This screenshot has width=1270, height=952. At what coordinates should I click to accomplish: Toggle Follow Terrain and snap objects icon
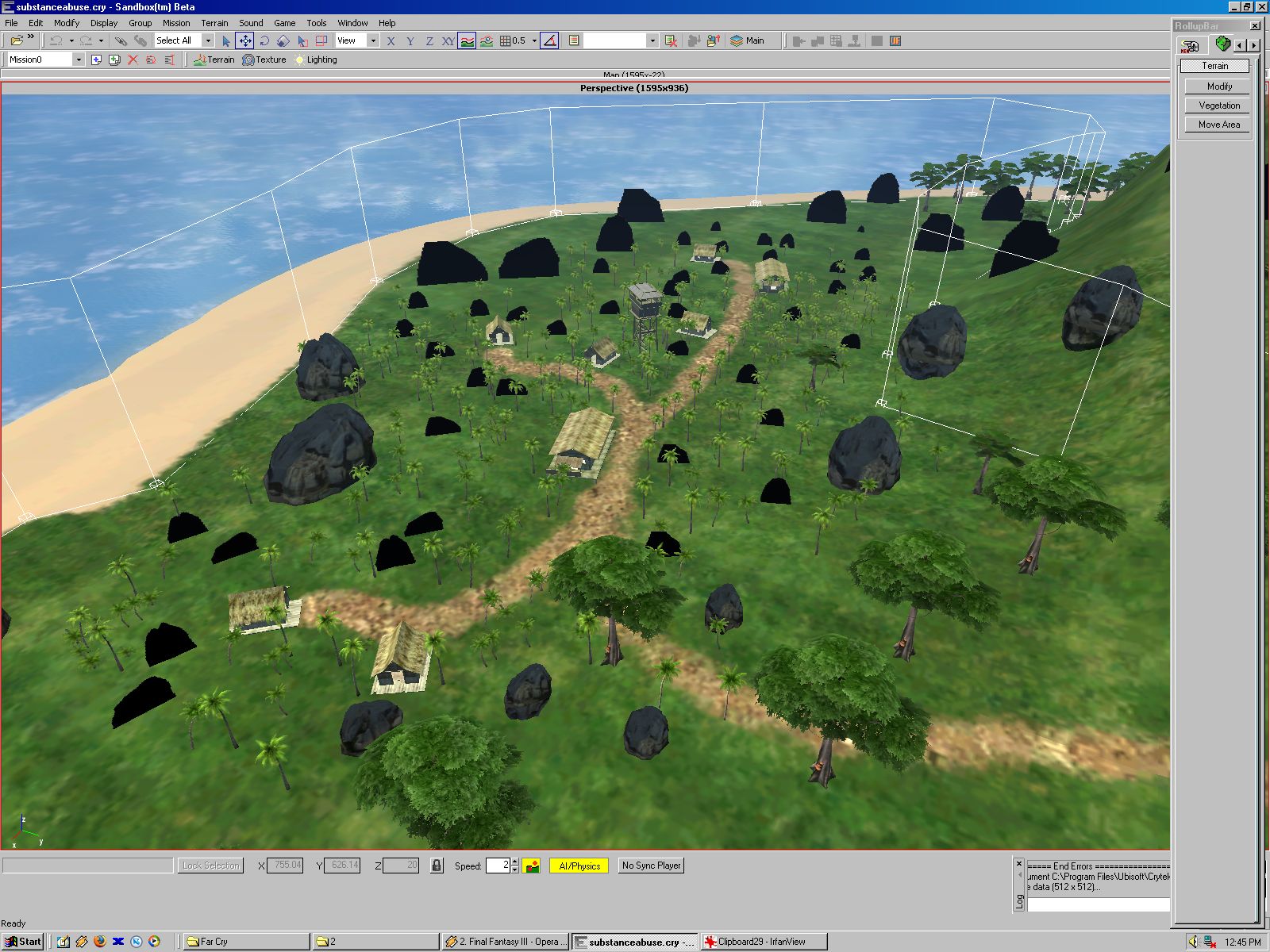(x=487, y=40)
